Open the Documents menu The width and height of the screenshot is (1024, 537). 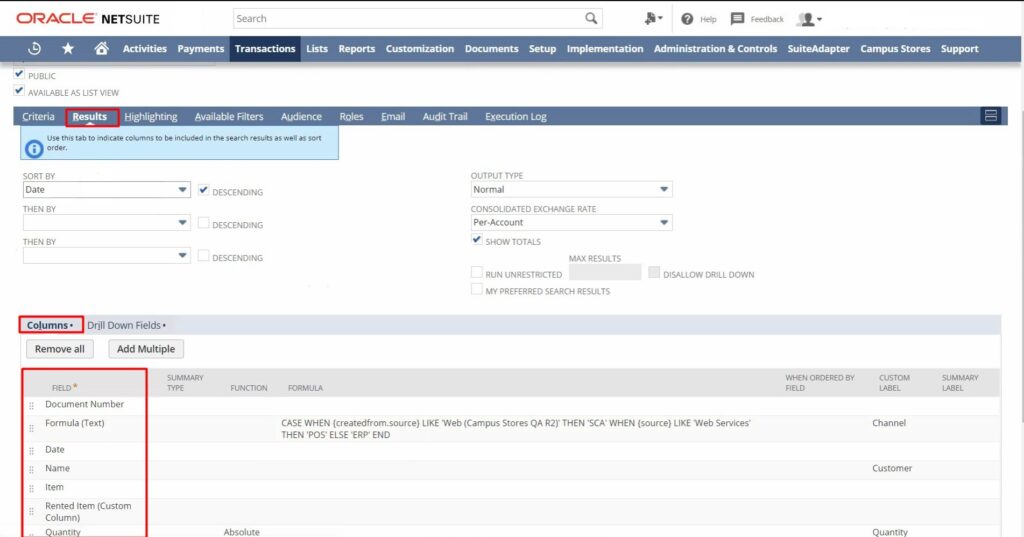click(491, 48)
